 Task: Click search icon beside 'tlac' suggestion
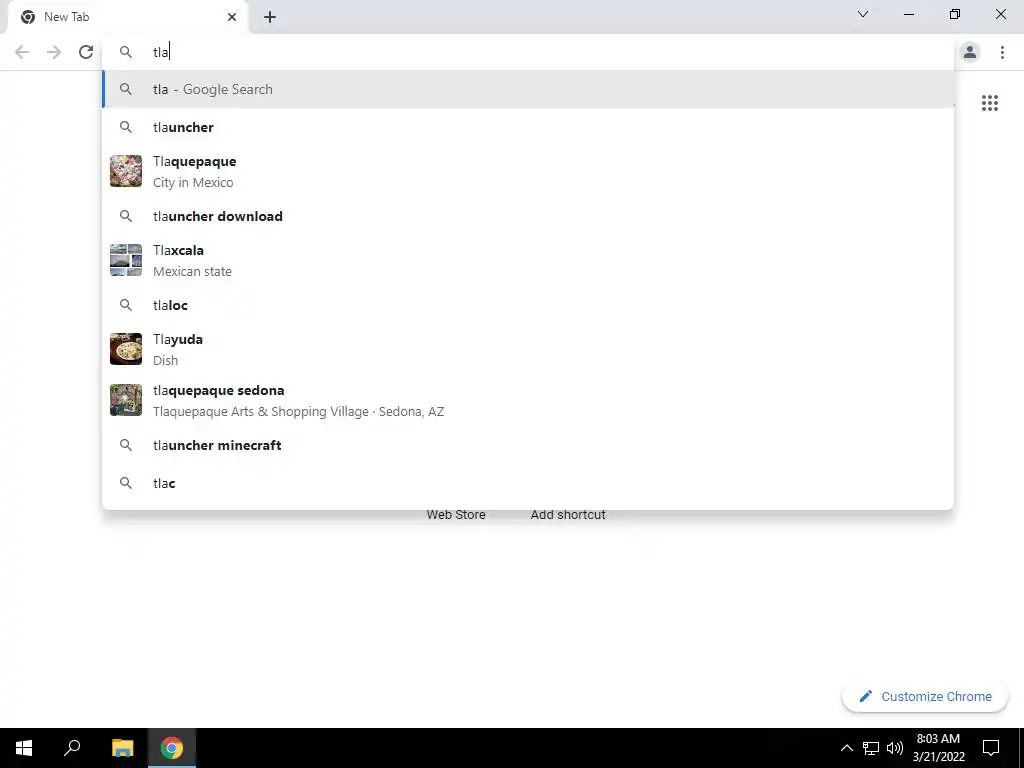[126, 483]
